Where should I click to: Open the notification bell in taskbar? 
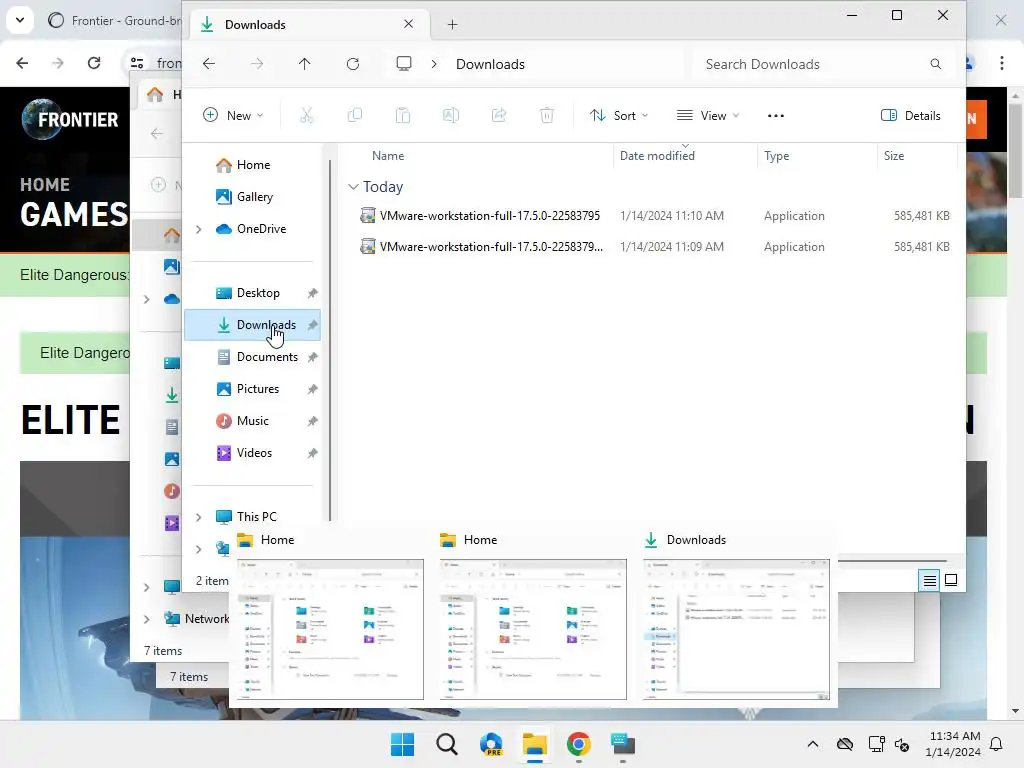(x=997, y=744)
